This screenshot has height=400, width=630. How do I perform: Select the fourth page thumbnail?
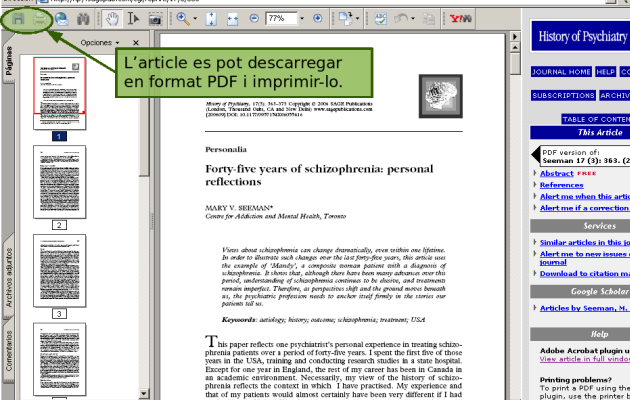(59, 359)
